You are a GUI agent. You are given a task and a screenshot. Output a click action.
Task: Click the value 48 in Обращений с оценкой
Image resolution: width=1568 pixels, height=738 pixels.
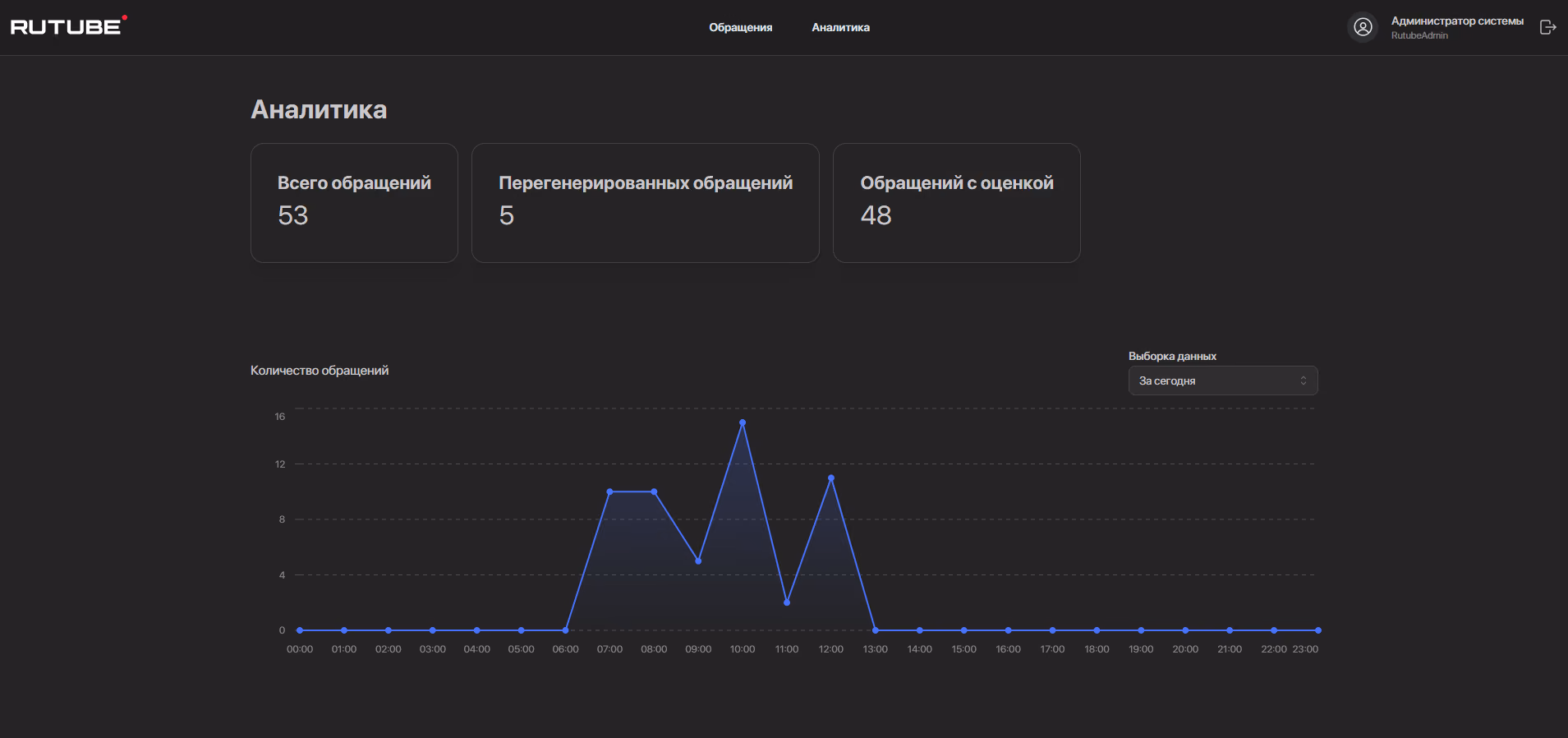876,215
